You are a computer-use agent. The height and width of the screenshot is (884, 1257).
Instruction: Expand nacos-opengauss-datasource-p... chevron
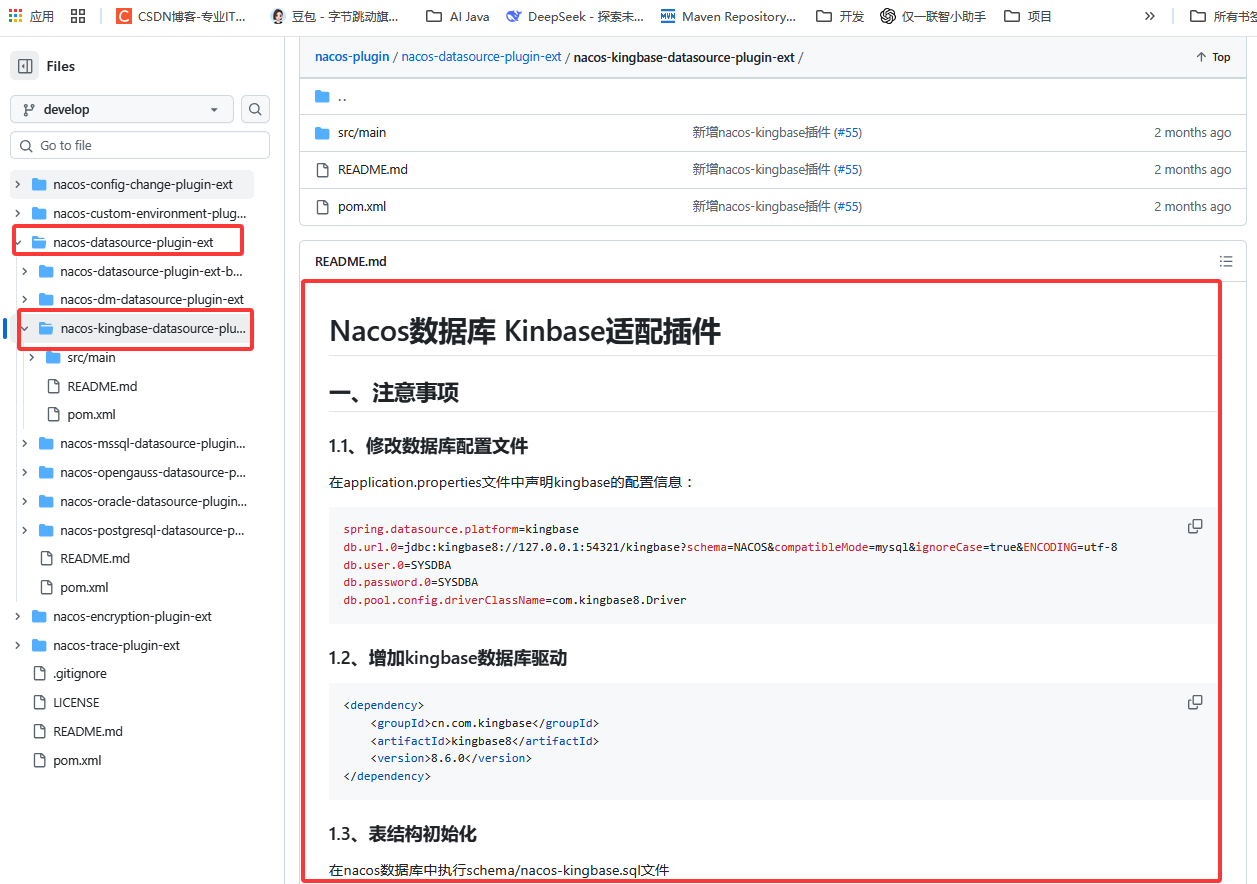(25, 472)
